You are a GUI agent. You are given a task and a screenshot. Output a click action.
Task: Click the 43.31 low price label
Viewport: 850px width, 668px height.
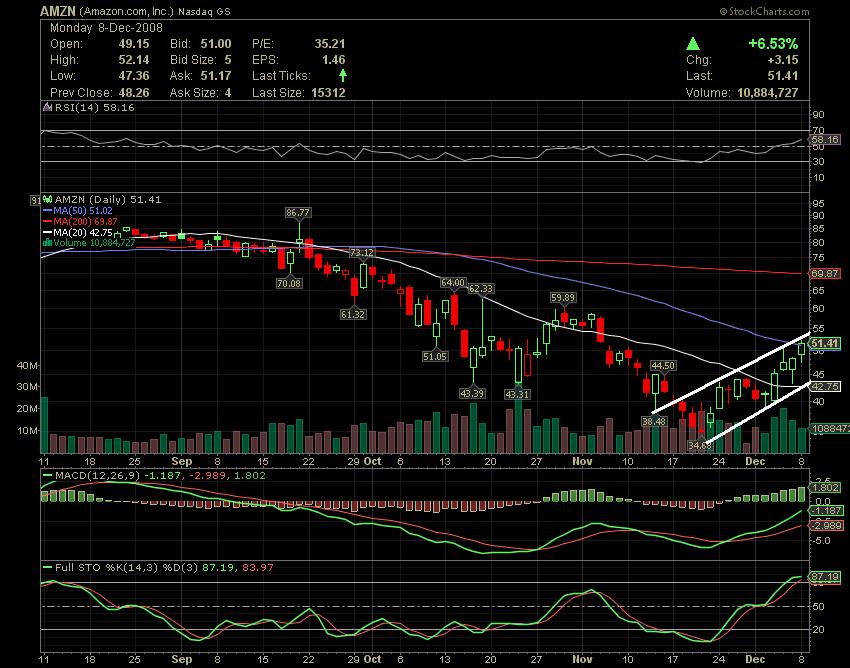(517, 394)
